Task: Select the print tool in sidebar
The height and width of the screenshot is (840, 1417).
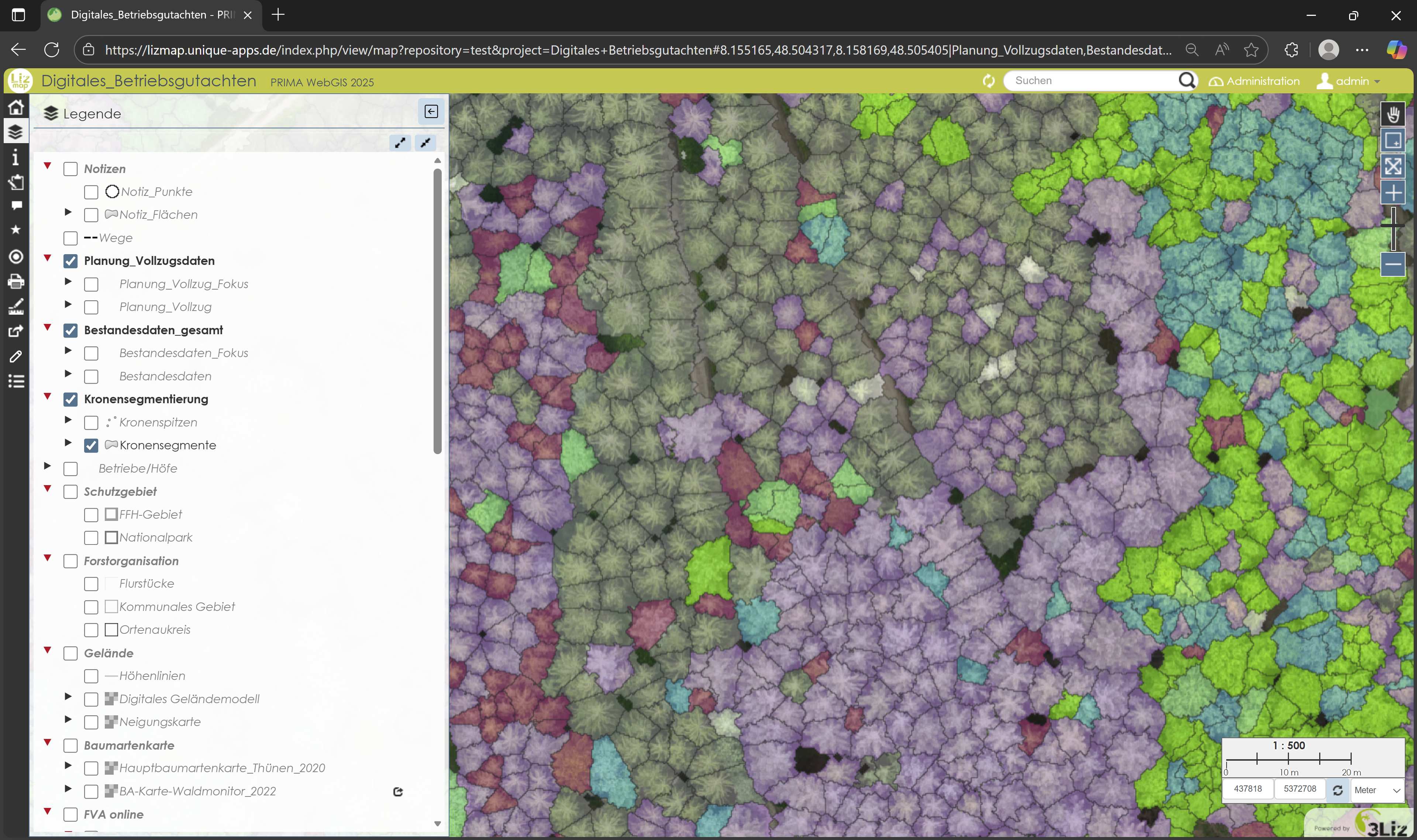Action: coord(16,281)
